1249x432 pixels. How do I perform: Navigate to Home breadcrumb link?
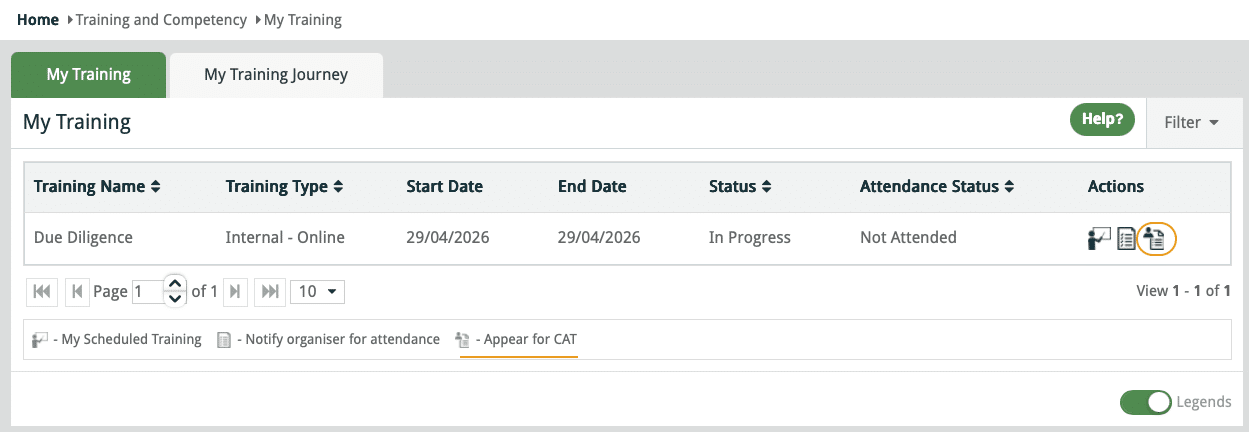point(38,19)
